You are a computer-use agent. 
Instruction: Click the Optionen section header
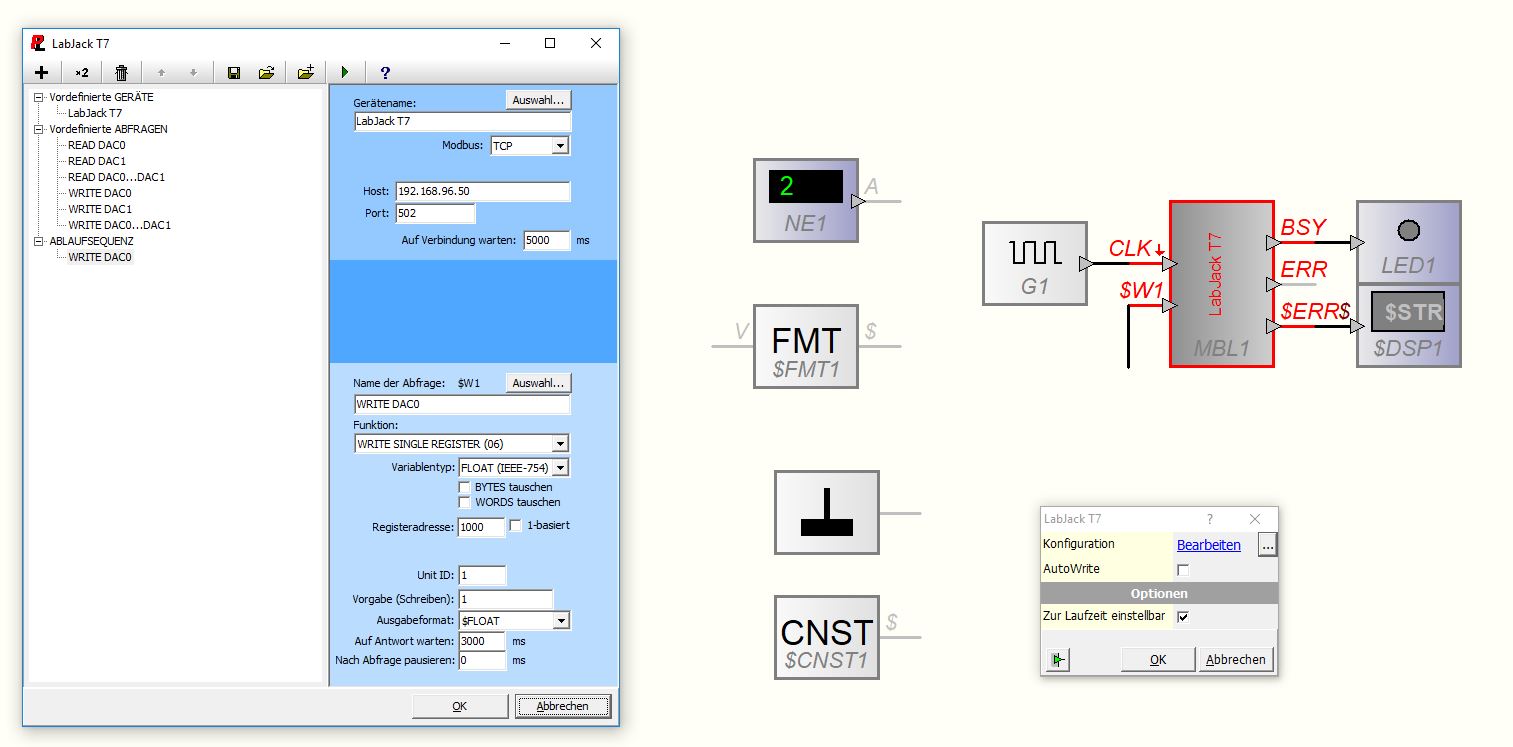pos(1159,593)
